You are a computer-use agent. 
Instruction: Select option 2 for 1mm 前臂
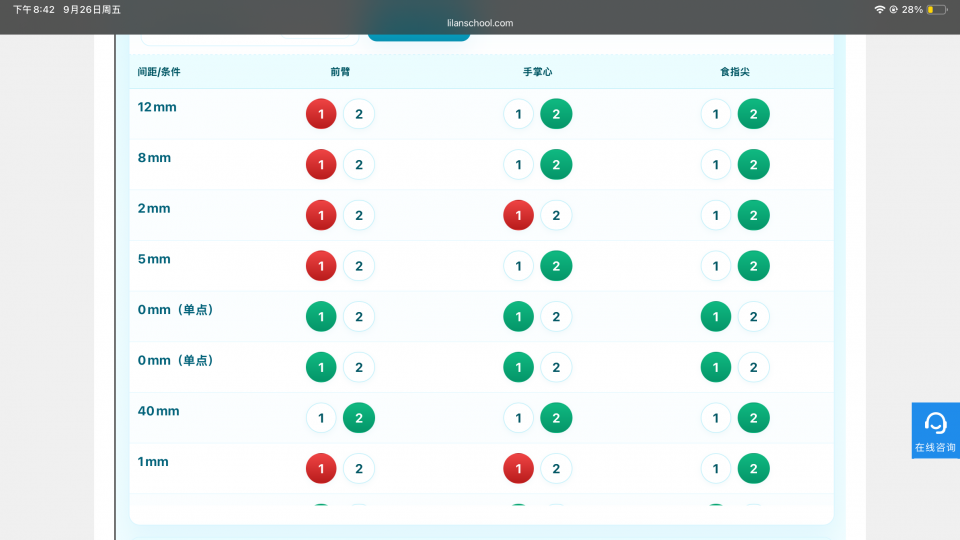pyautogui.click(x=359, y=468)
